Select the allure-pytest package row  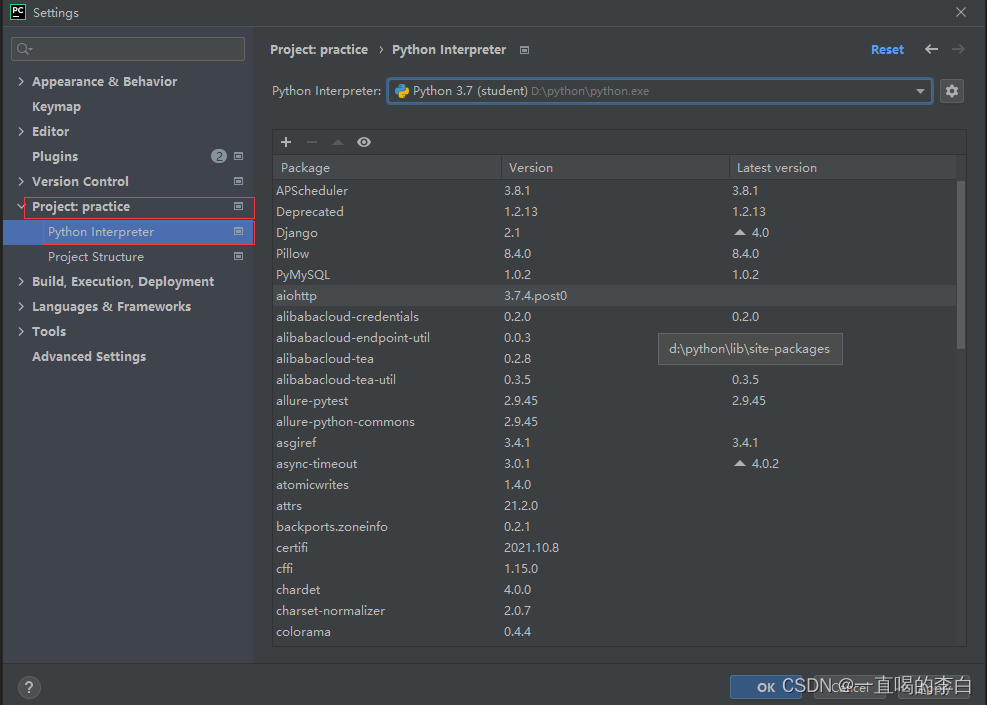tap(614, 400)
